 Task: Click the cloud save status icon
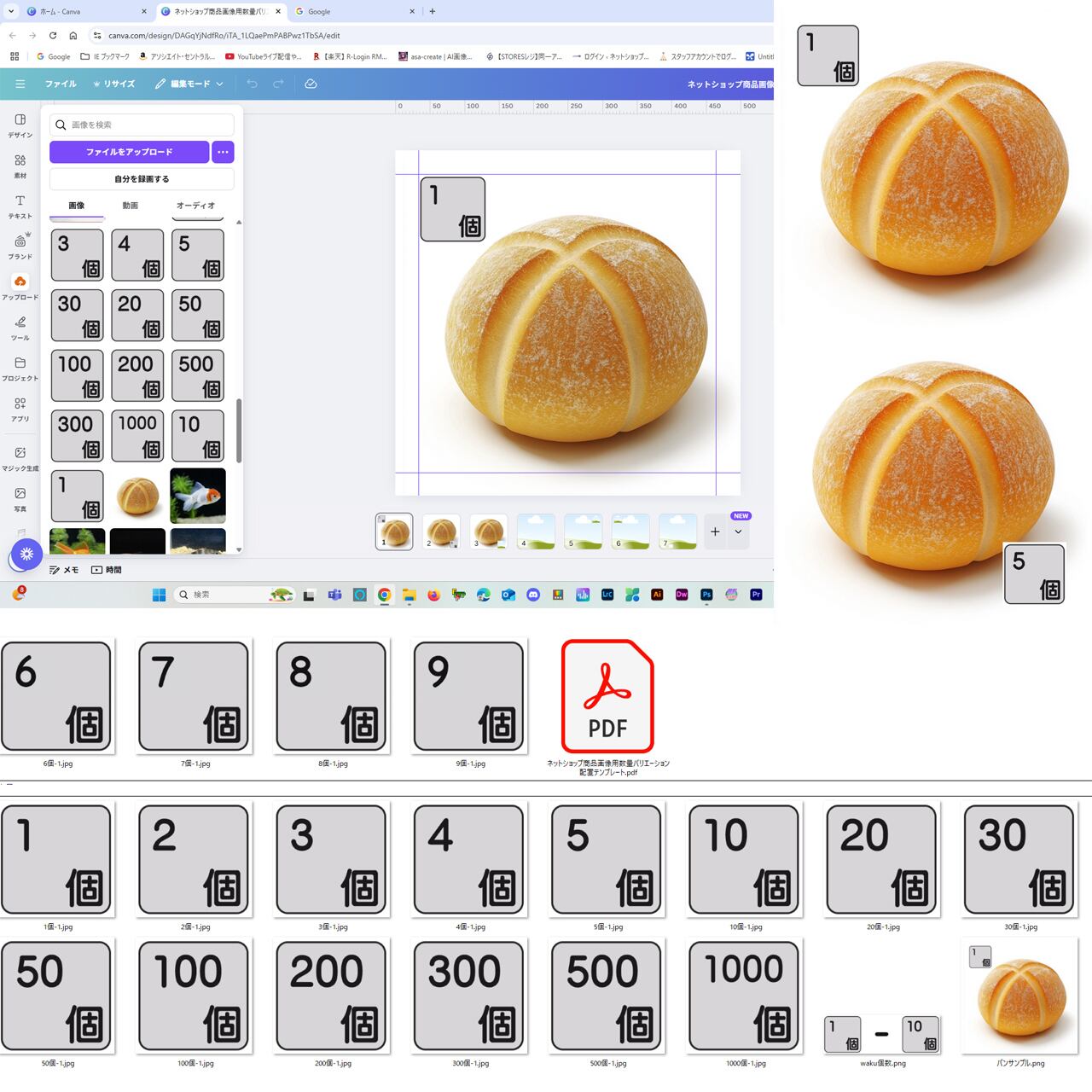(x=311, y=84)
